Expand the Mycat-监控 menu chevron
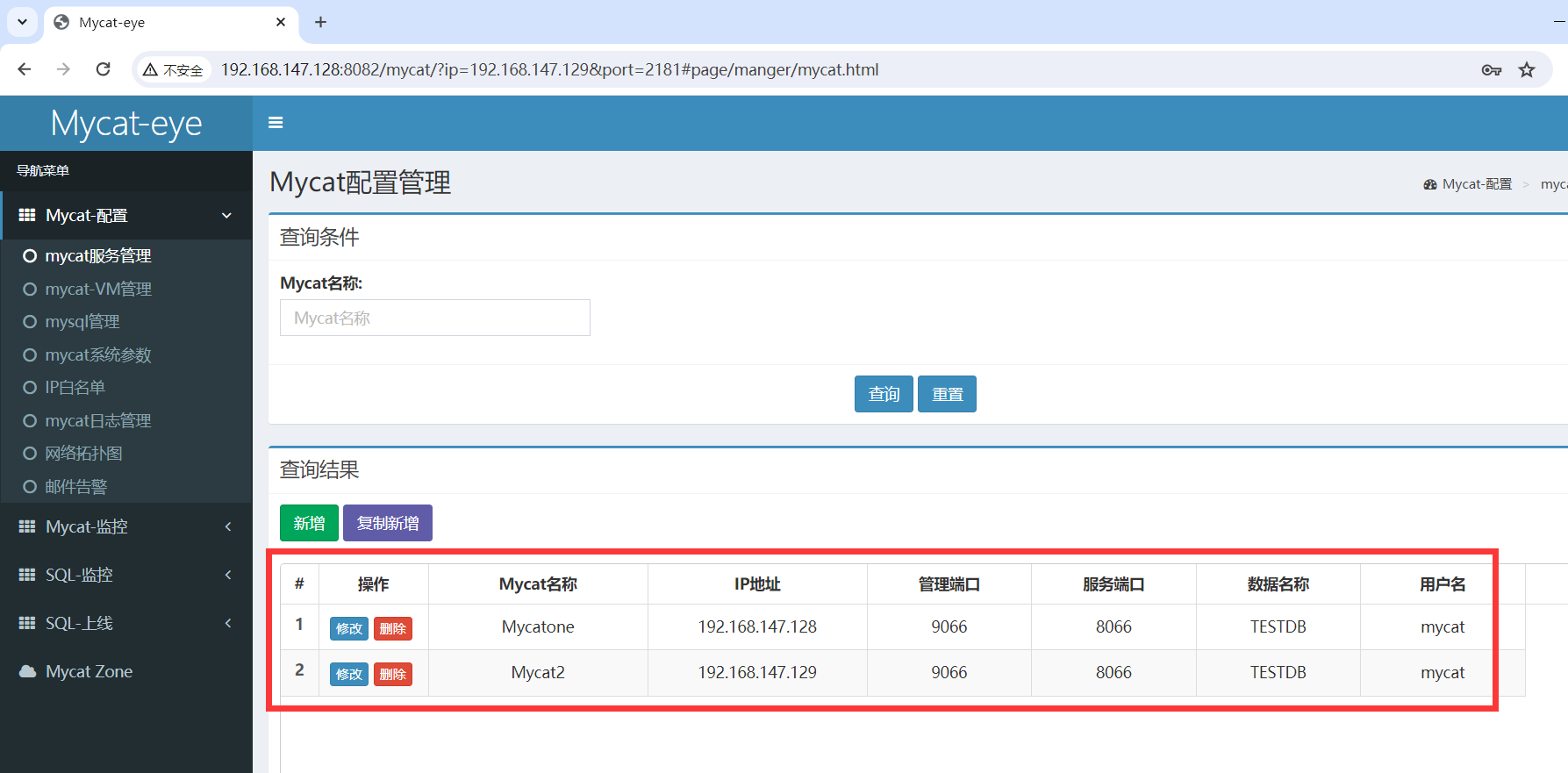 pos(228,526)
